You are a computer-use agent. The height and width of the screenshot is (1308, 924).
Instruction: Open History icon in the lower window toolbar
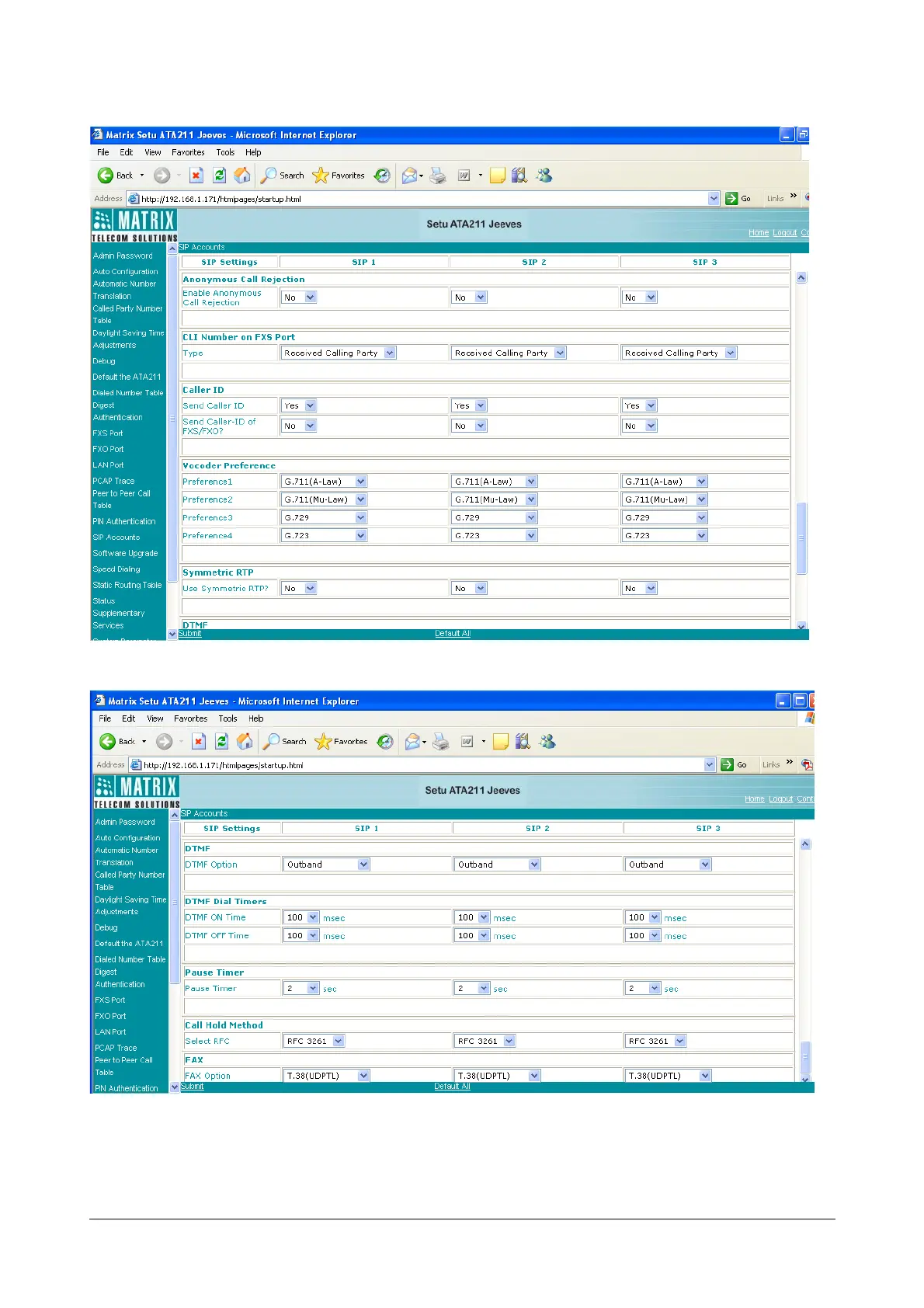pyautogui.click(x=385, y=742)
